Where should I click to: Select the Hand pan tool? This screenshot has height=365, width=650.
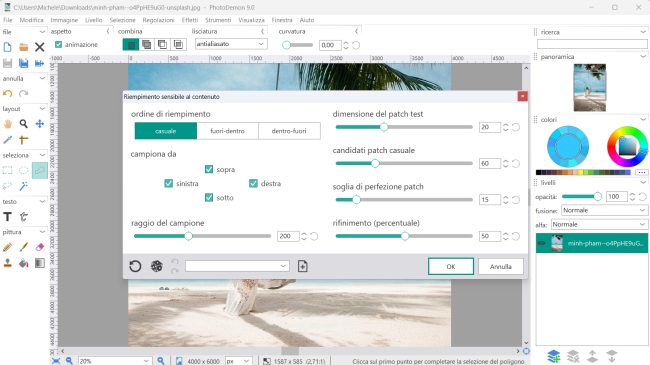tap(7, 124)
